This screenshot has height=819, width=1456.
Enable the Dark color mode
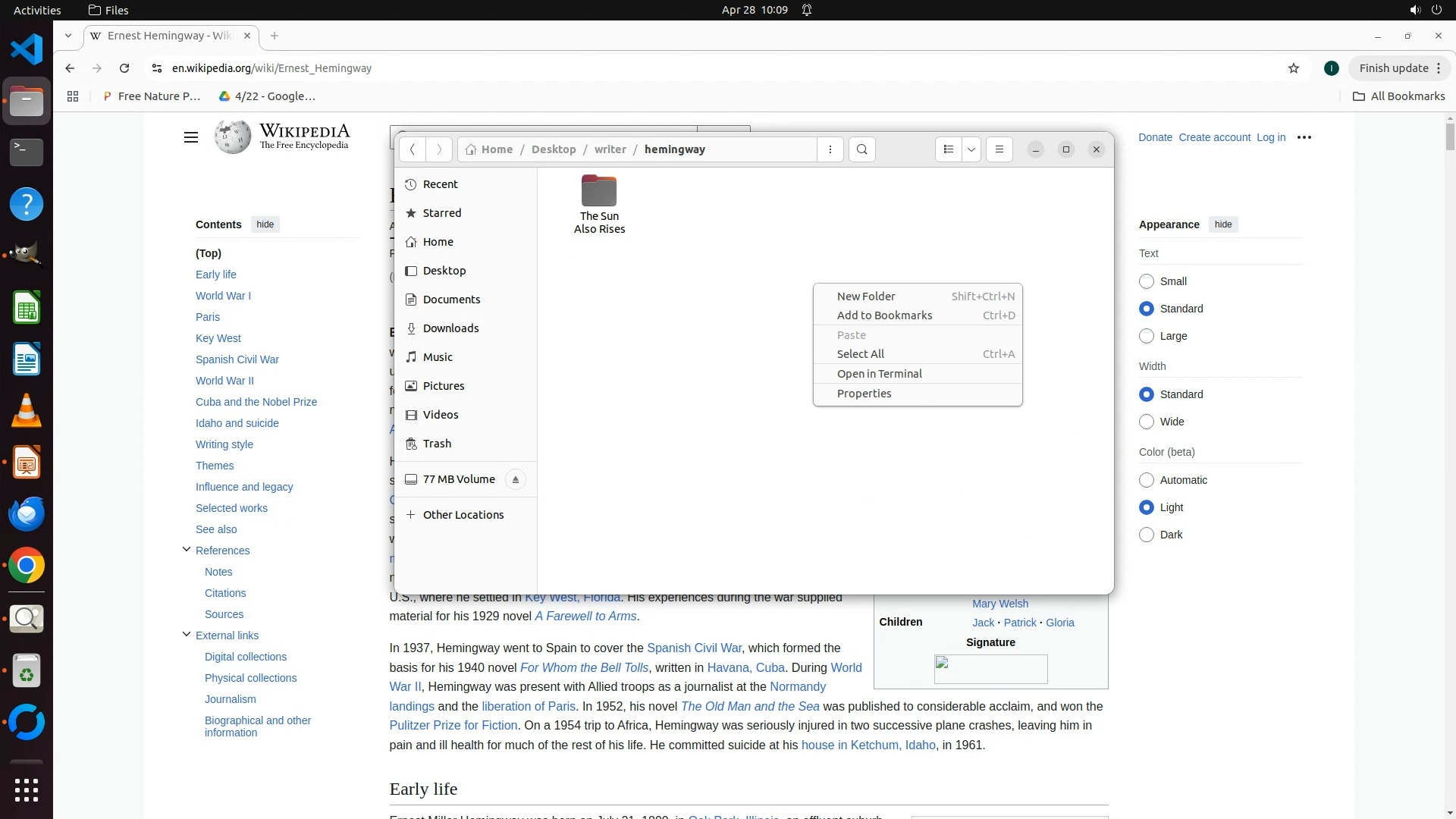[1146, 535]
